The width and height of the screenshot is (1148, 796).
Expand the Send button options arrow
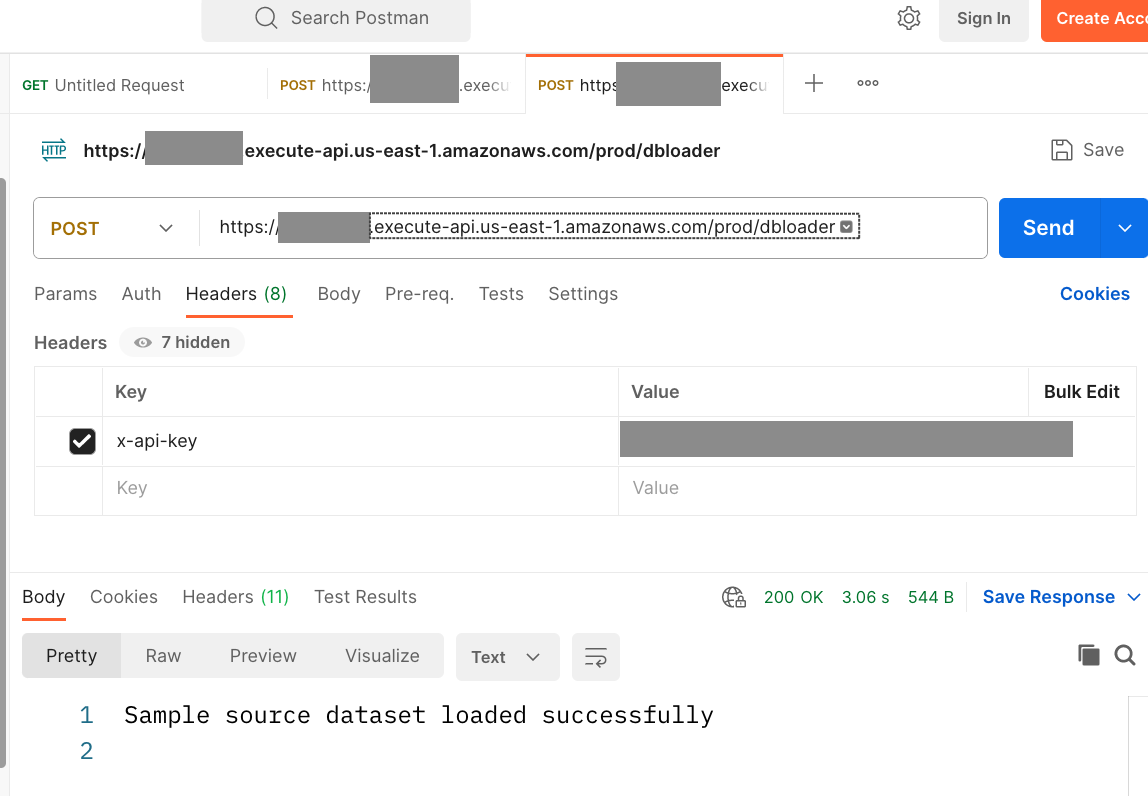point(1125,228)
